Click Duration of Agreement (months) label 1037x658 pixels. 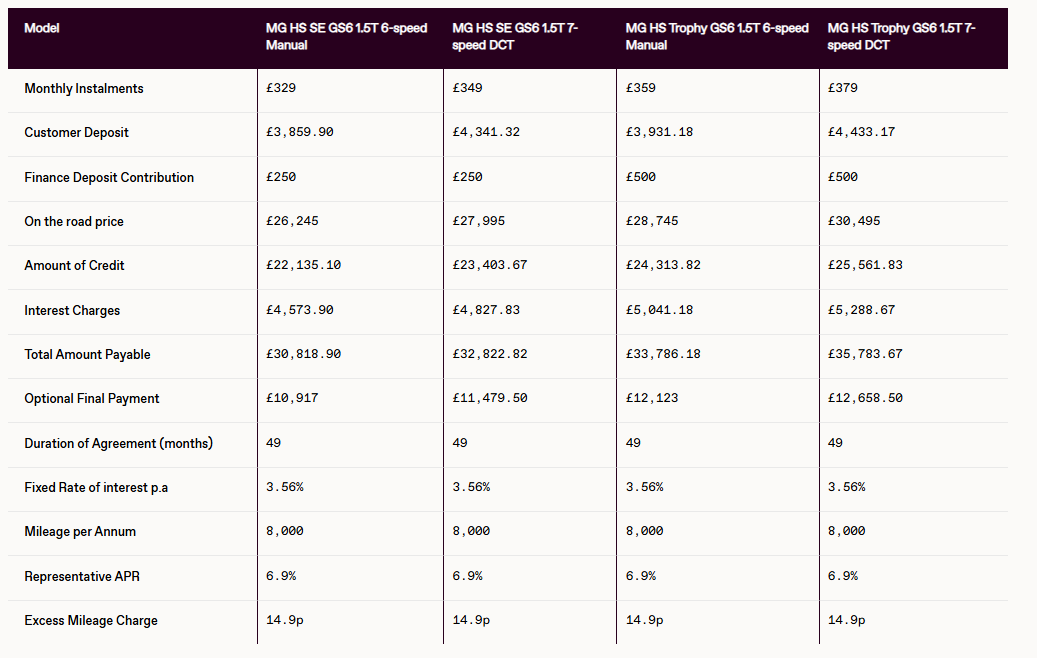coord(119,443)
